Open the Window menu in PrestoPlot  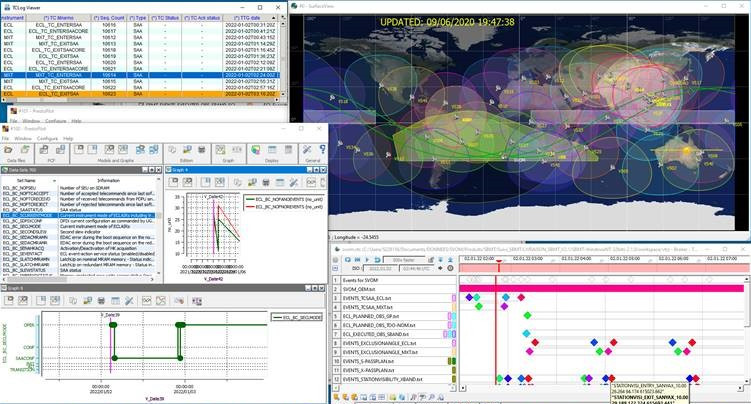(22, 136)
